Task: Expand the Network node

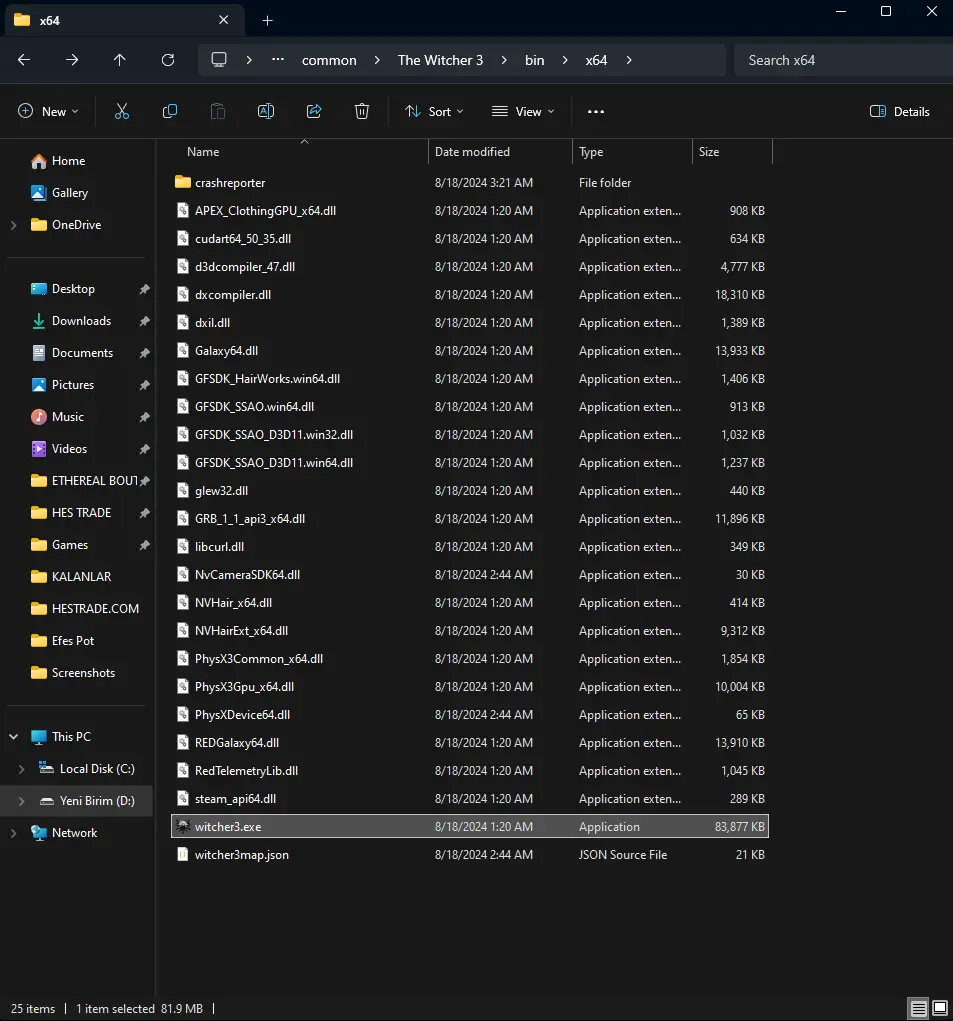Action: 14,833
